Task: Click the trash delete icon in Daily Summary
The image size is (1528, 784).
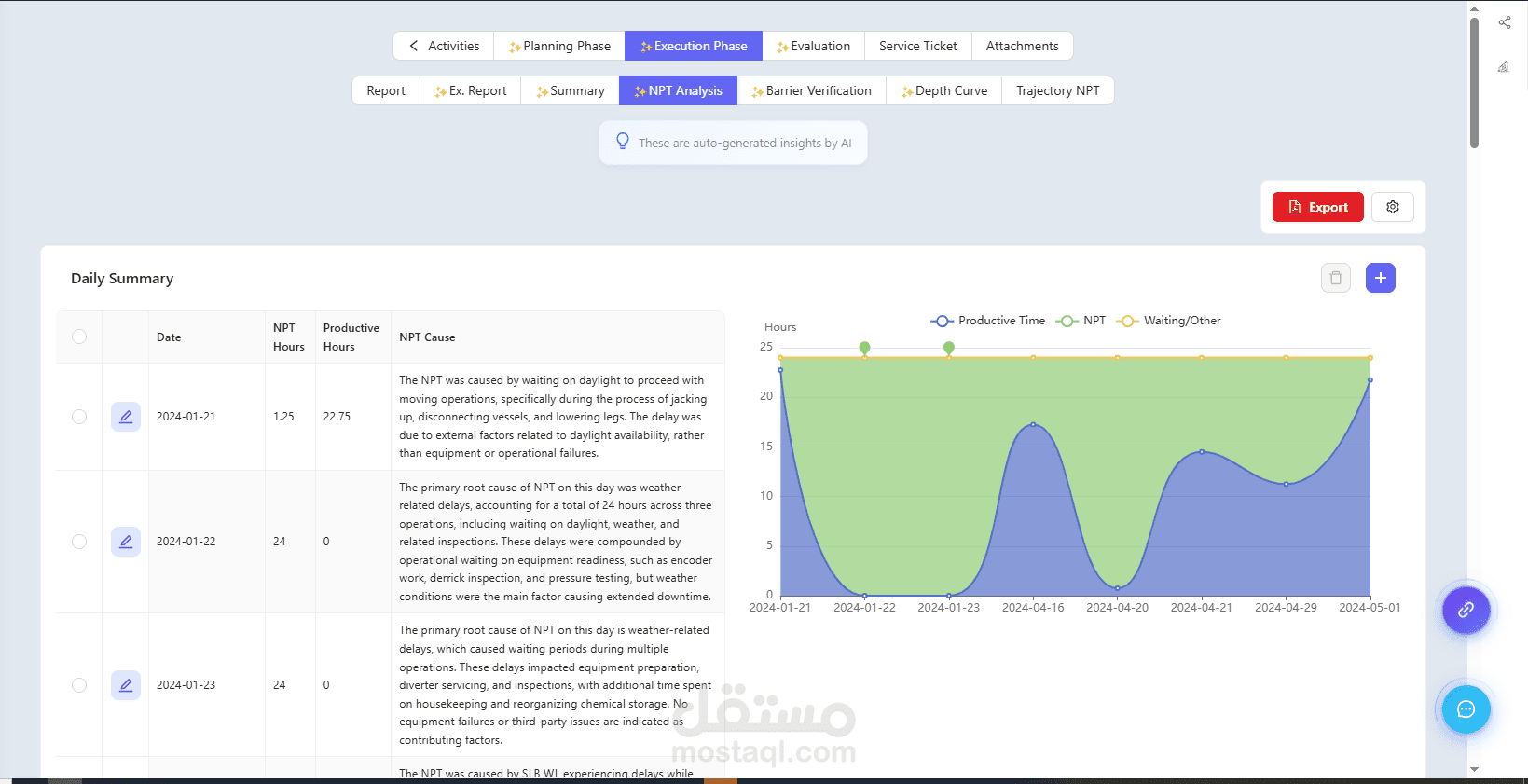Action: pyautogui.click(x=1335, y=278)
